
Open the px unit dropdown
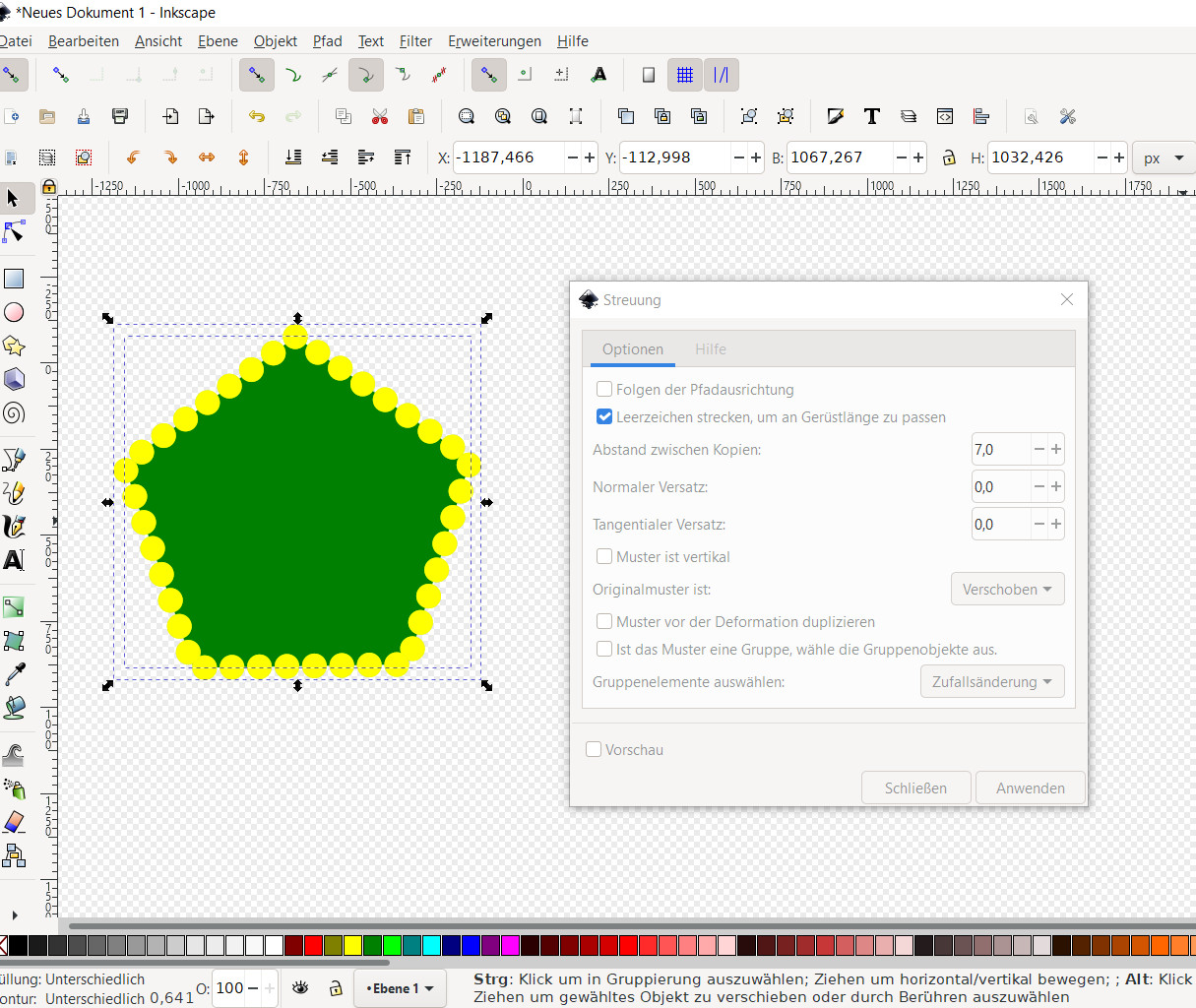(1163, 157)
